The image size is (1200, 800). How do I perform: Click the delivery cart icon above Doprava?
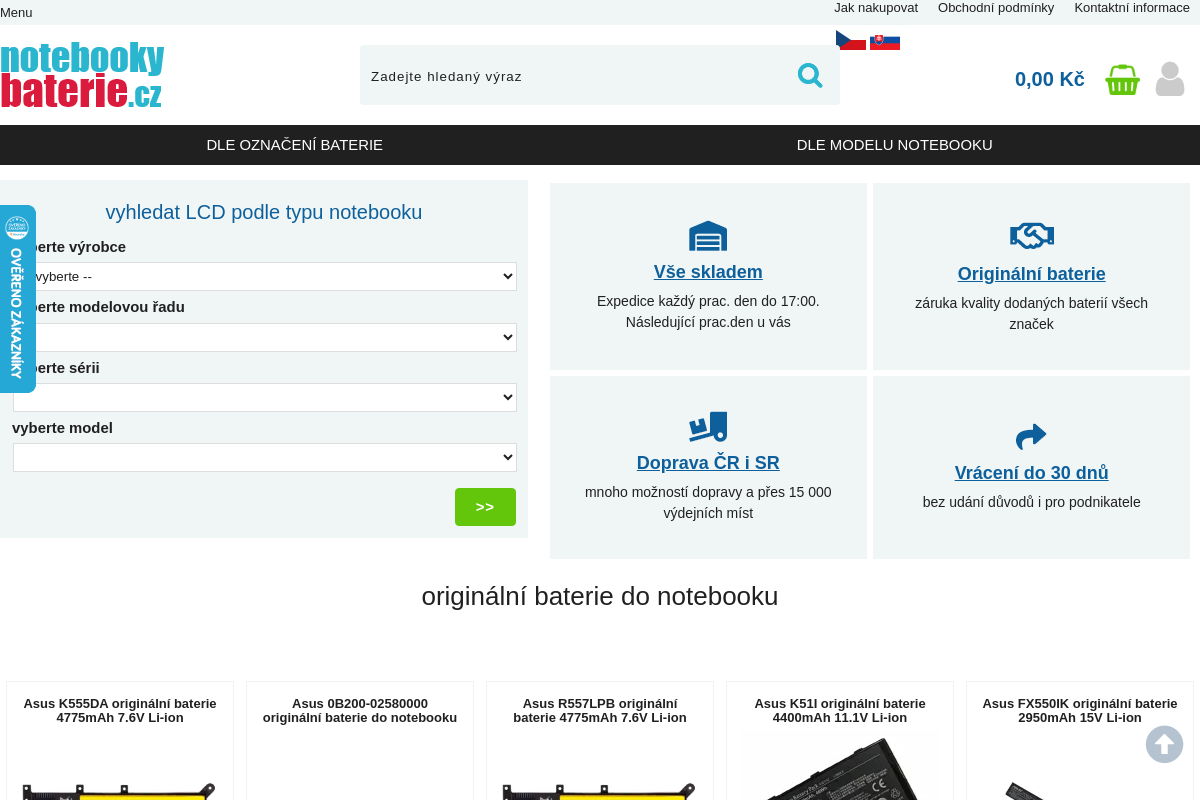coord(708,427)
